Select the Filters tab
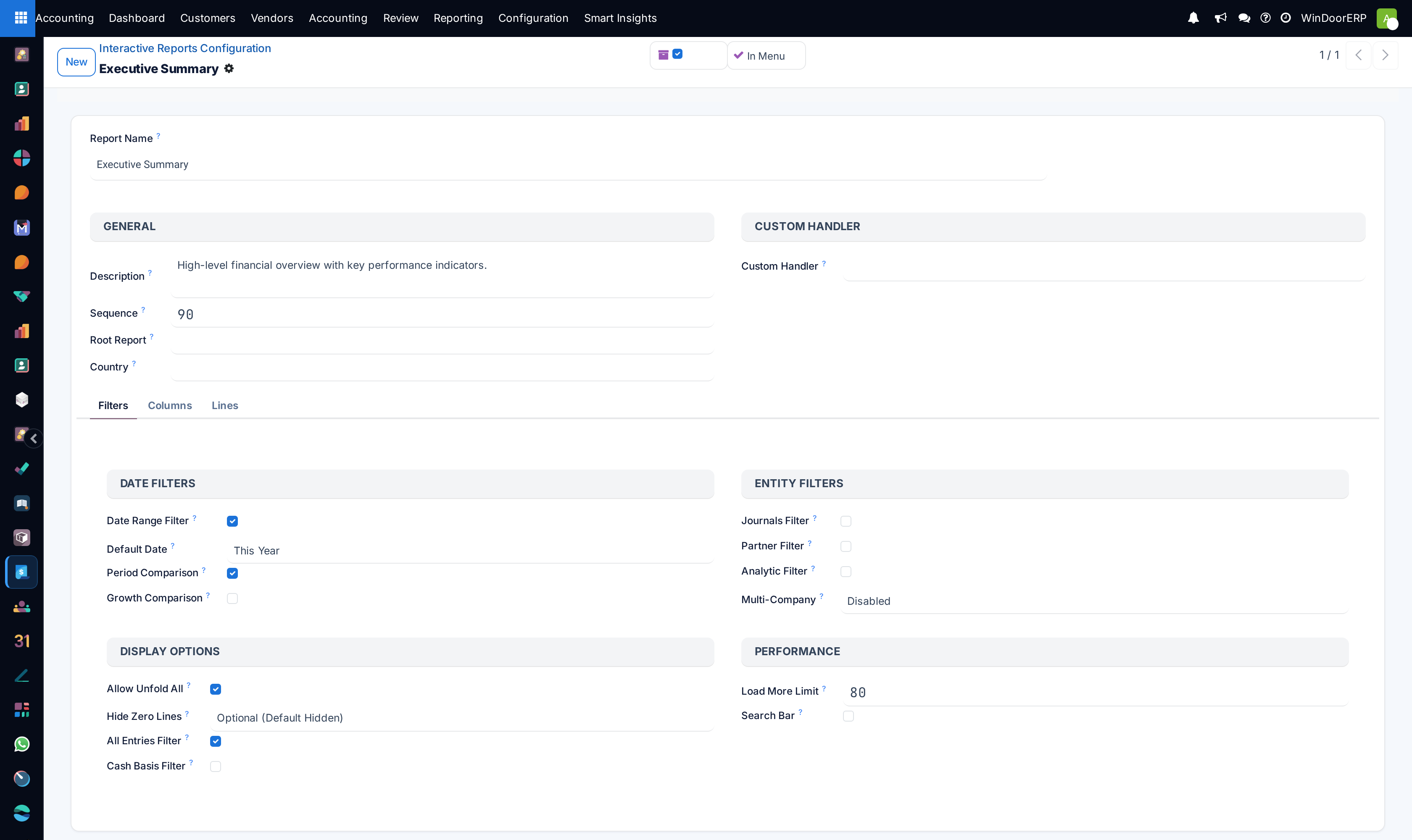The width and height of the screenshot is (1412, 840). (113, 406)
